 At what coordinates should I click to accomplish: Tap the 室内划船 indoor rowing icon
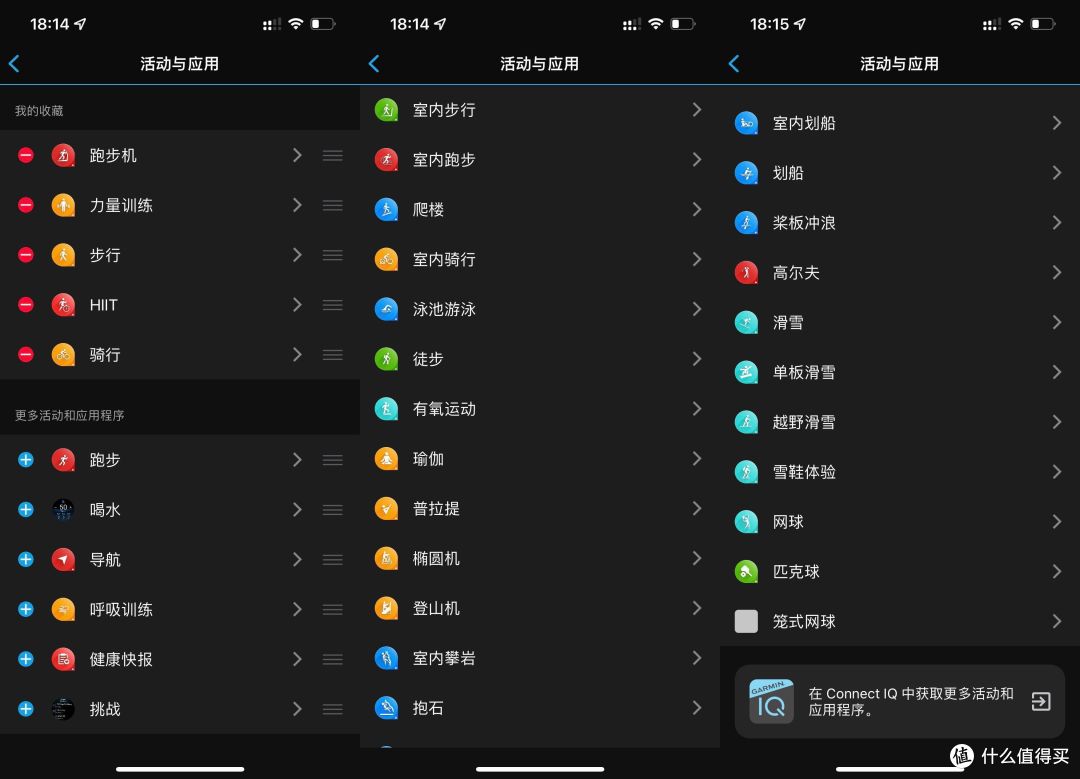coord(747,123)
